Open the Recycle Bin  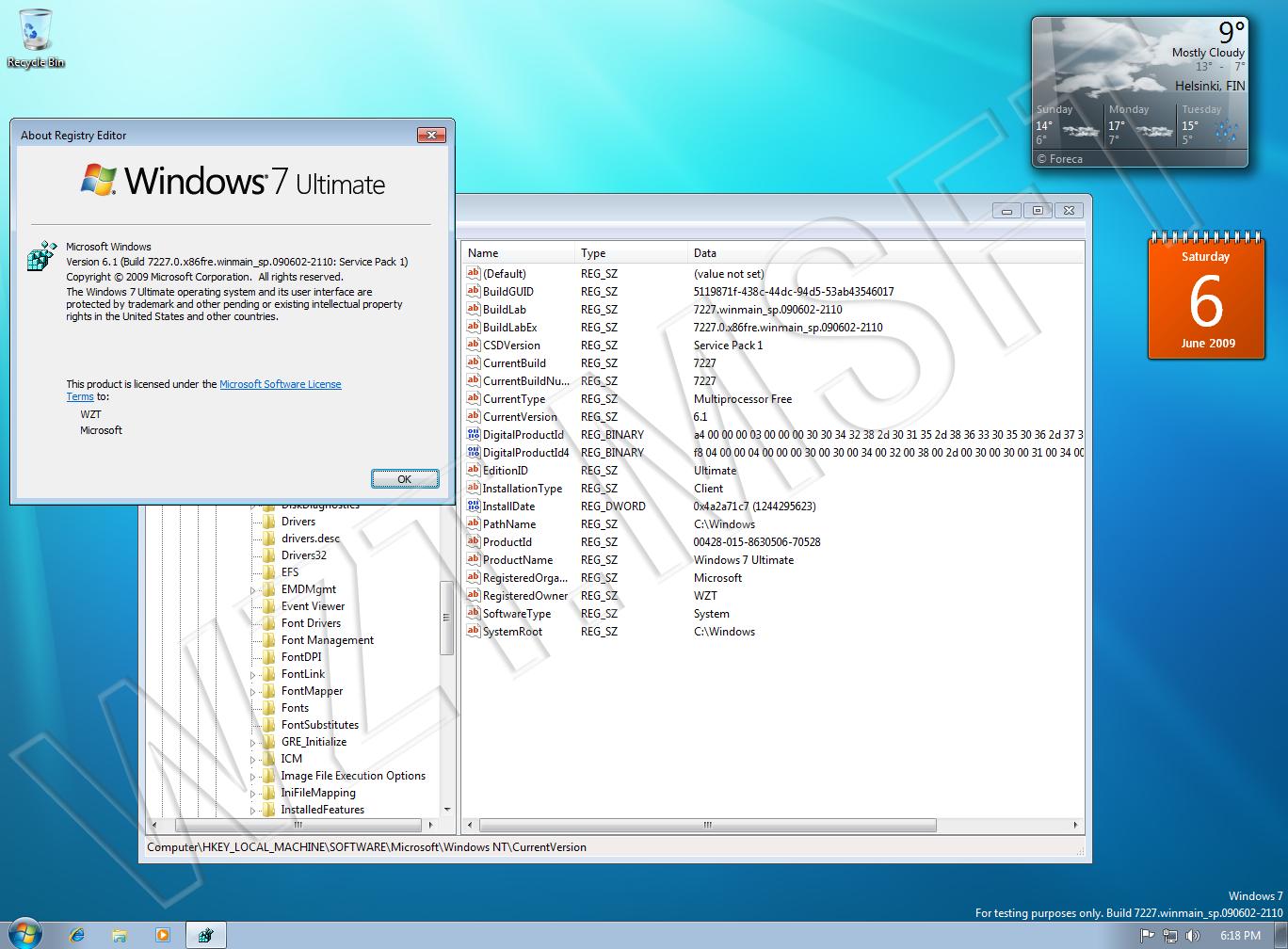click(x=36, y=28)
